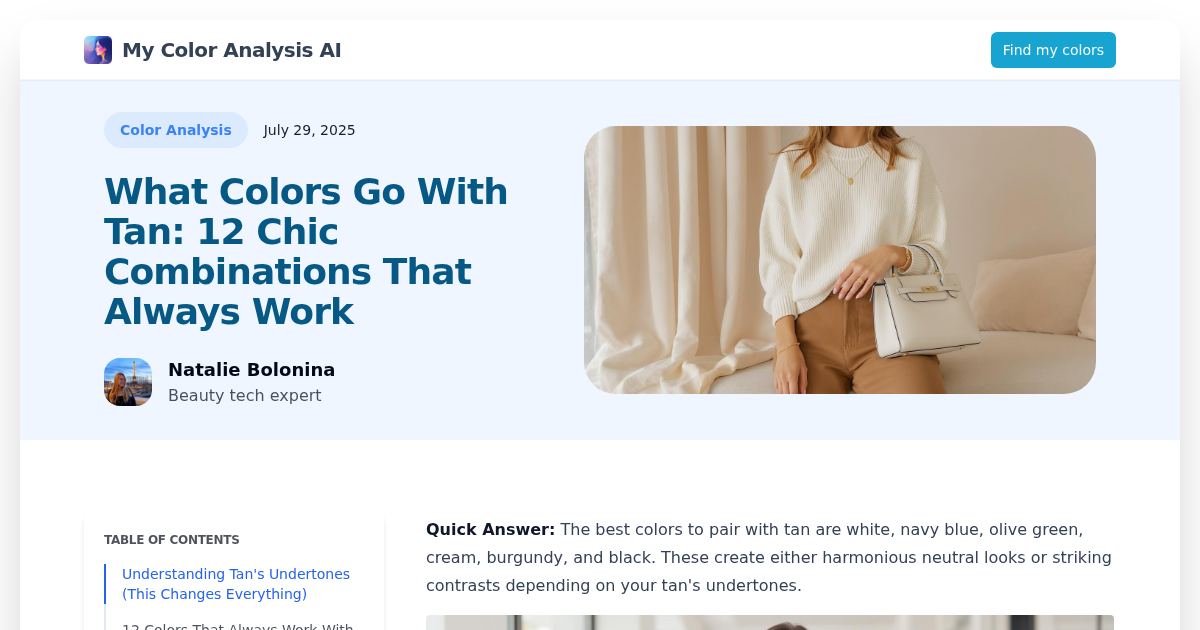Go to 12 Colors That Always Work section
This screenshot has width=1200, height=630.
[x=238, y=626]
